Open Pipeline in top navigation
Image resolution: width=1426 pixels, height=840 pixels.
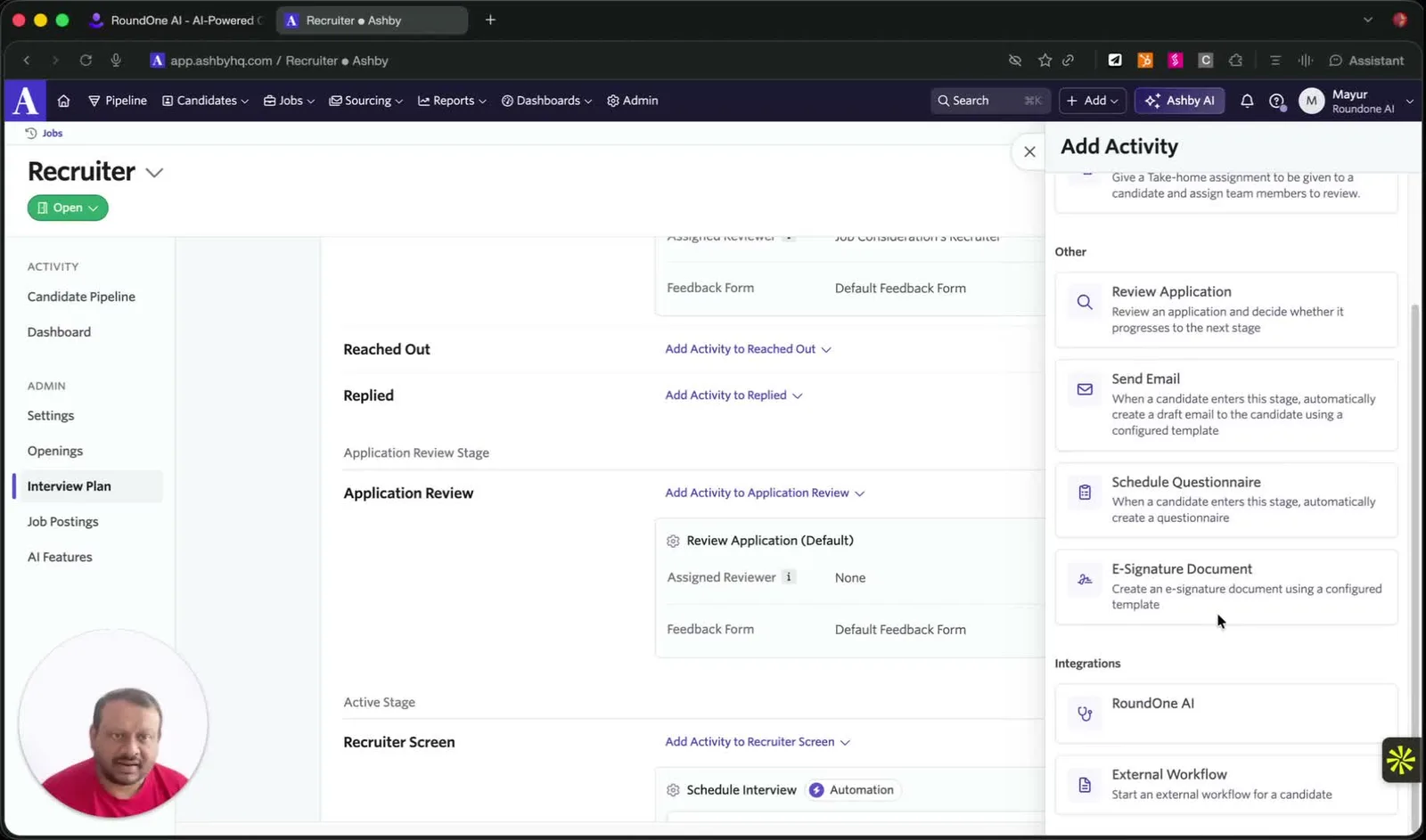coord(118,101)
